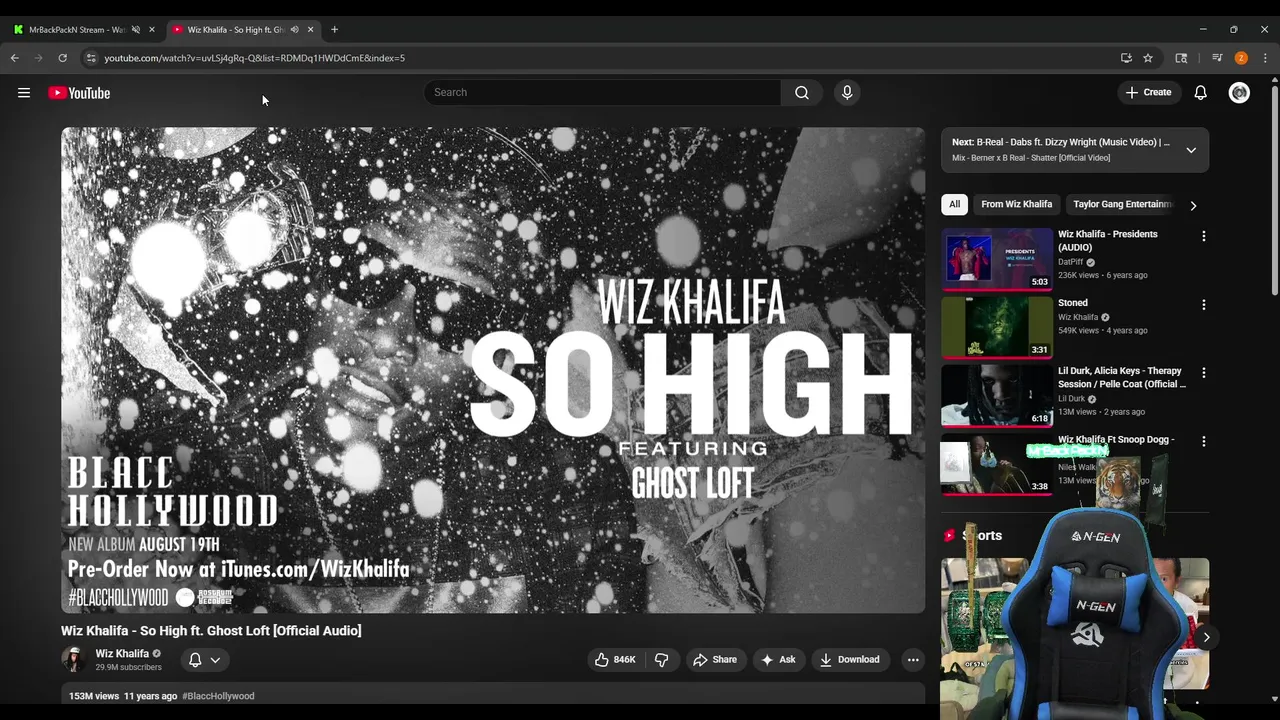The height and width of the screenshot is (720, 1280).
Task: Open more actions three-dot button under video
Action: pos(912,659)
